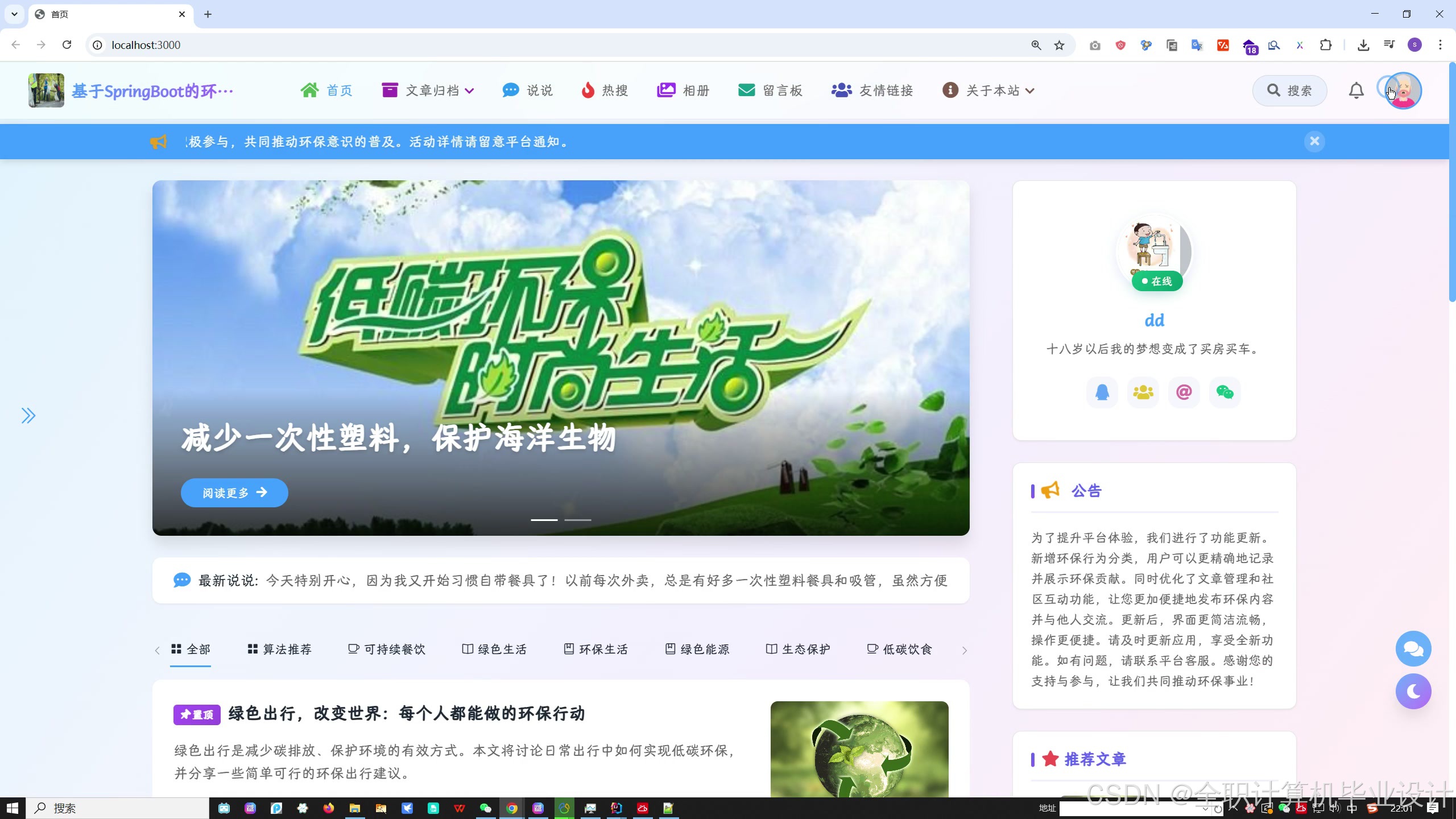Switch to second carousel slide indicator
This screenshot has height=819, width=1456.
[577, 520]
